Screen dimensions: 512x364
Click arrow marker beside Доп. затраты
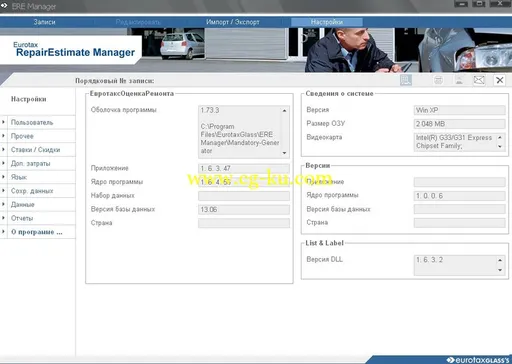[3, 163]
